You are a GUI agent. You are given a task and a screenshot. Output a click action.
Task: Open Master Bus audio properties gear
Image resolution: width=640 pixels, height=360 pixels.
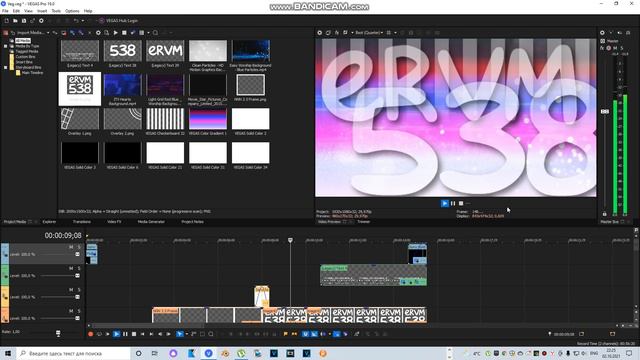click(x=602, y=33)
